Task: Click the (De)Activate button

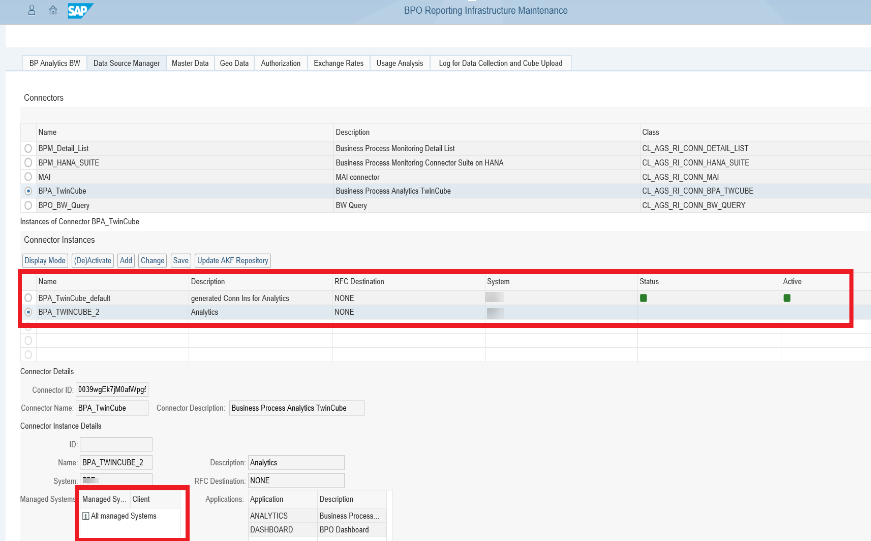Action: pyautogui.click(x=93, y=260)
